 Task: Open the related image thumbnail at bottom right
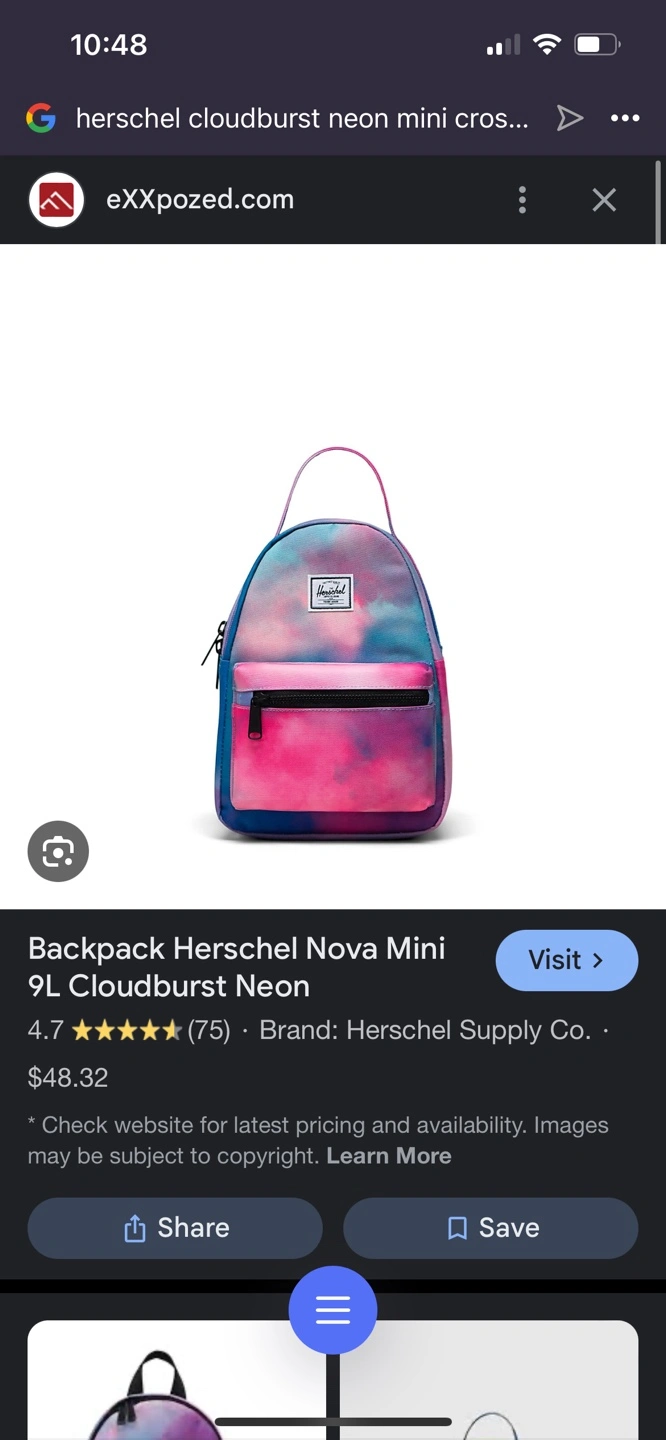click(489, 1380)
